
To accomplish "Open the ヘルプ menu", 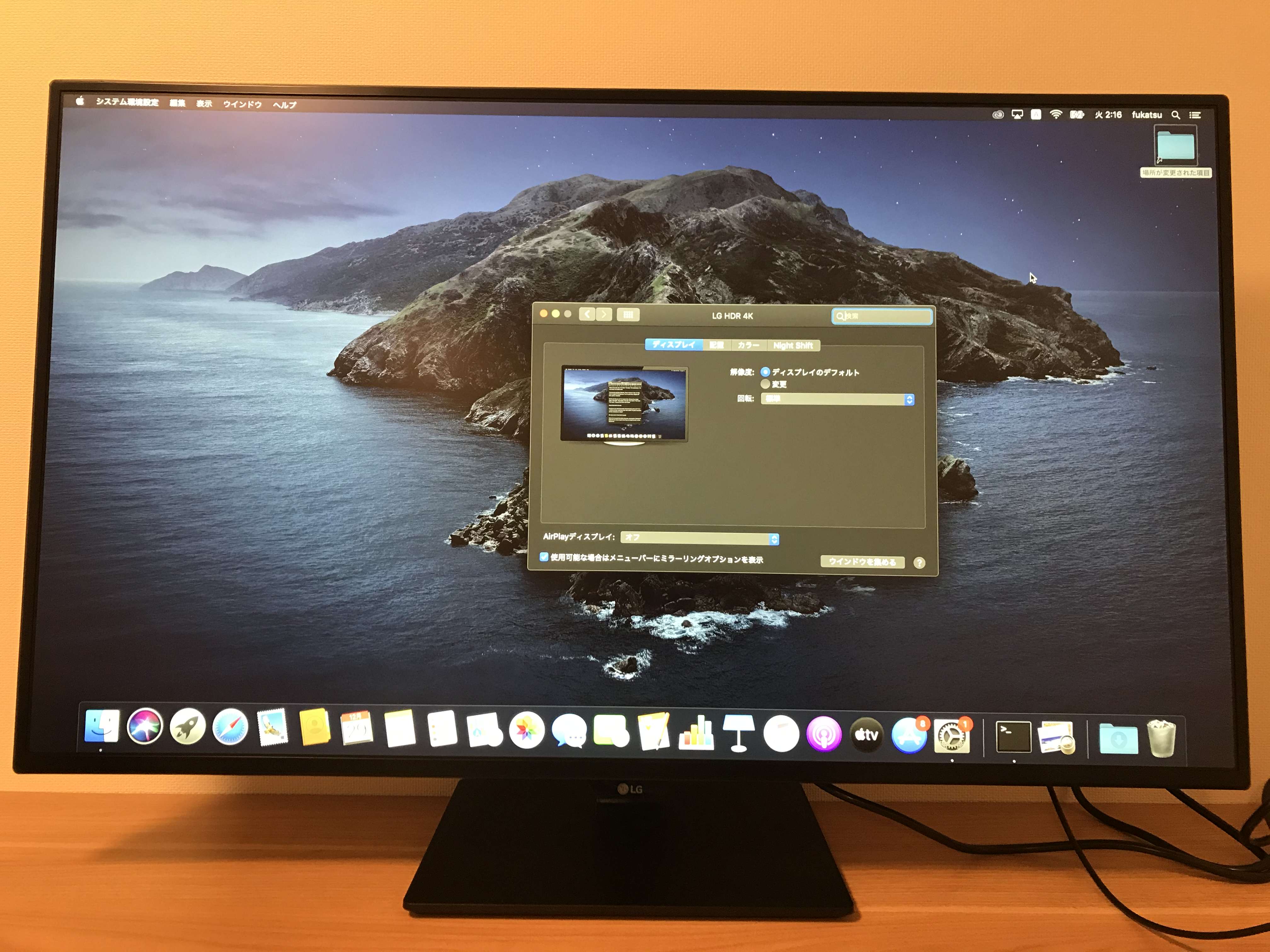I will click(x=284, y=105).
